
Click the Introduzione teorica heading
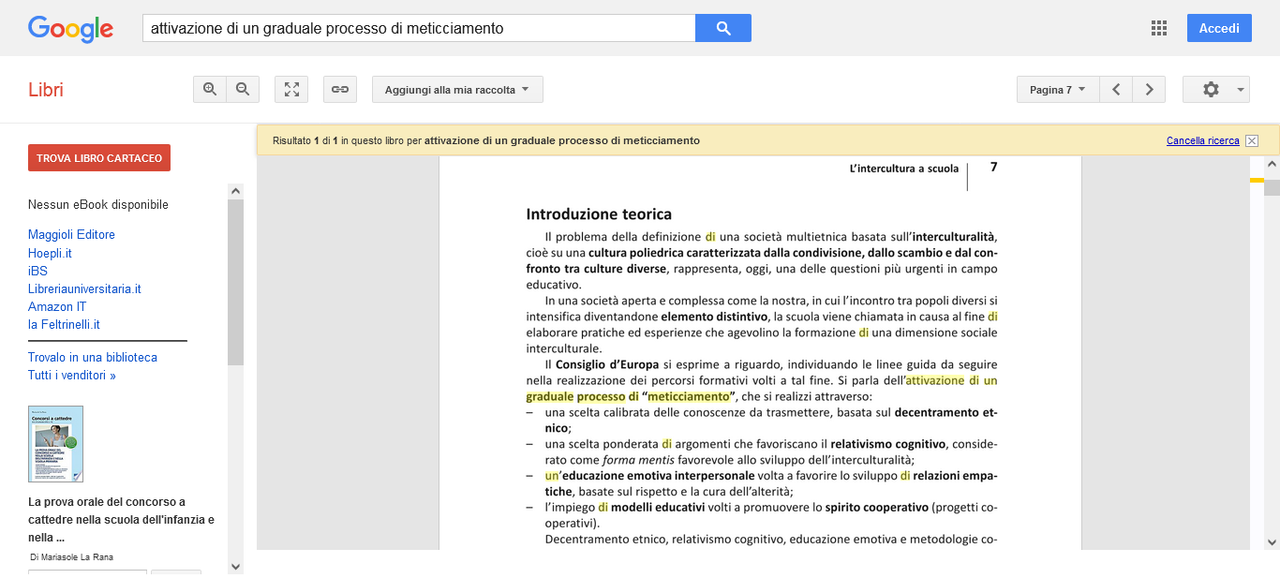click(599, 214)
